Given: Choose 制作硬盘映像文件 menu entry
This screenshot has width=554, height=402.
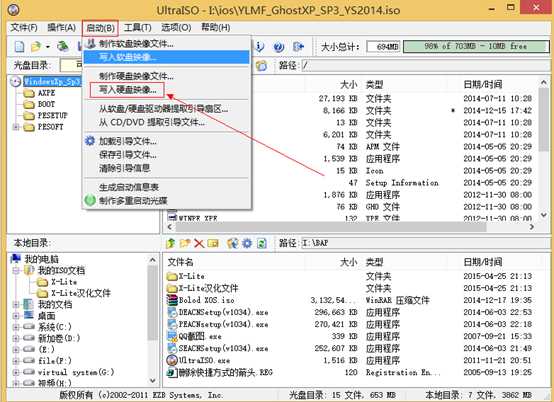Looking at the screenshot, I should pos(167,76).
